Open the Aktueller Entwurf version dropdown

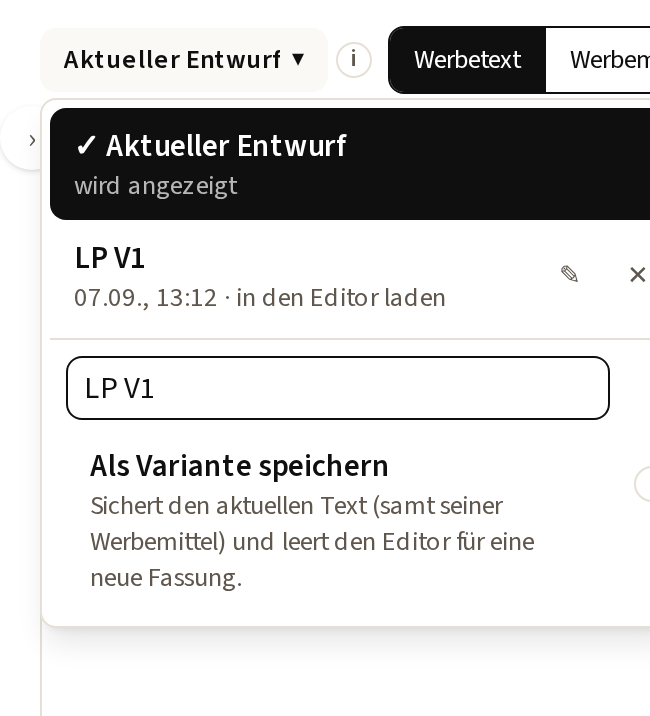click(x=184, y=60)
